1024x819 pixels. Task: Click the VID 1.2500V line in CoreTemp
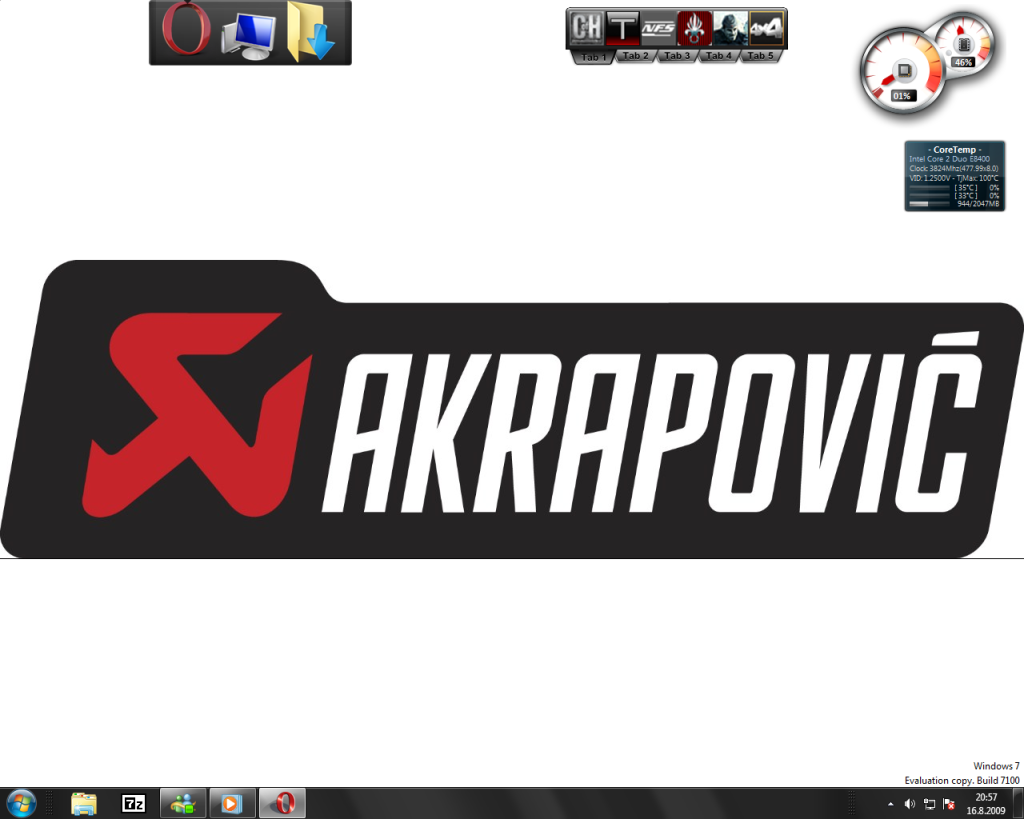(x=953, y=178)
